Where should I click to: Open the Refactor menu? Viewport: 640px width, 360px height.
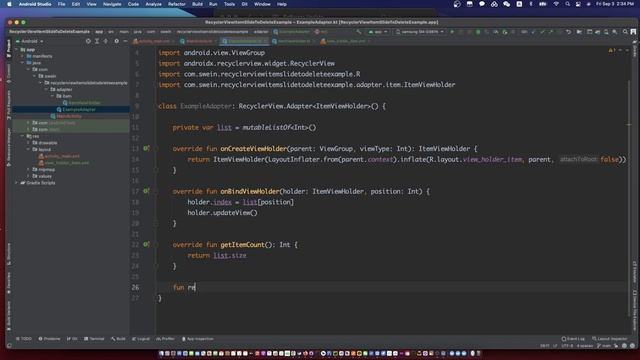177,4
